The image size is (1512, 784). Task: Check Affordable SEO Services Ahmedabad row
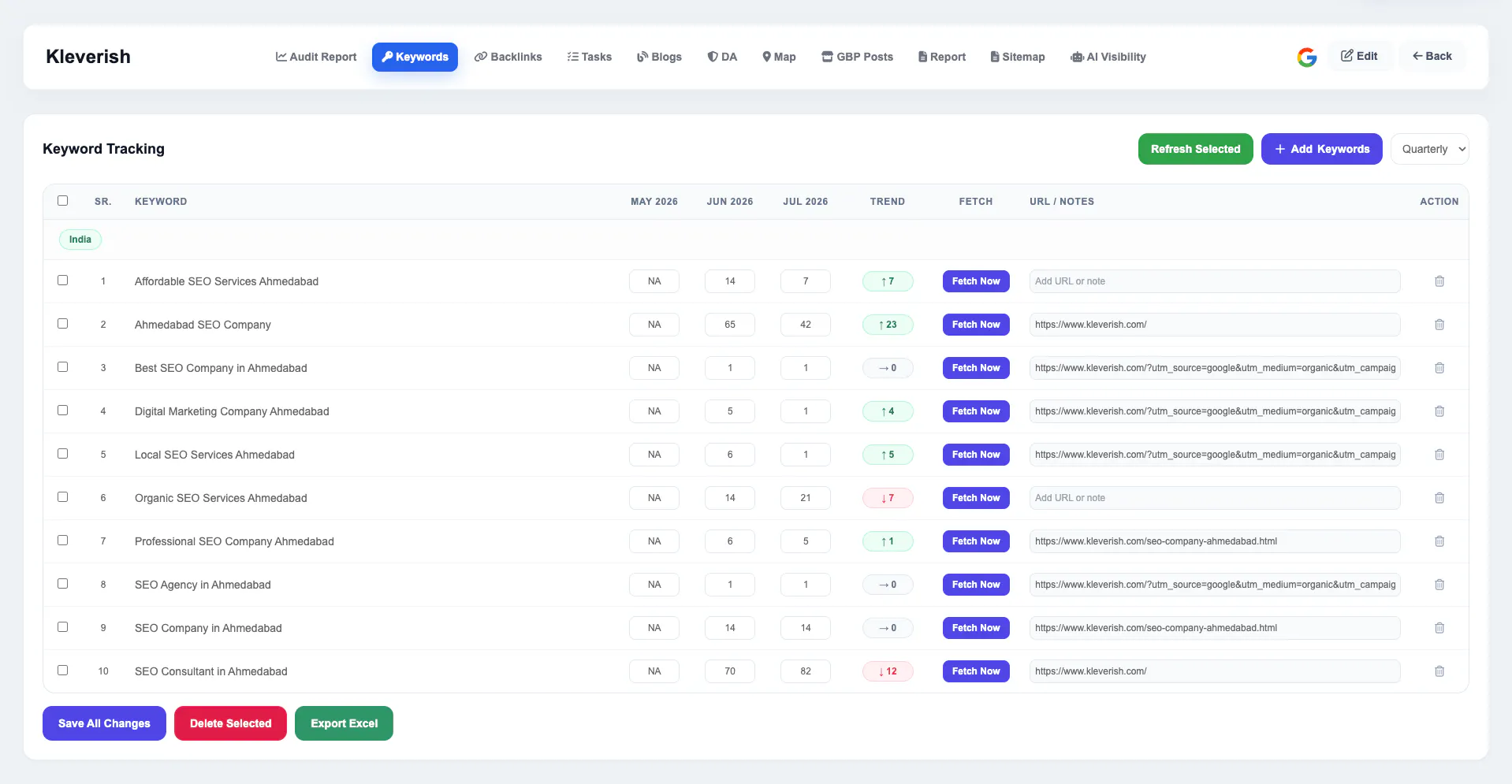coord(63,281)
